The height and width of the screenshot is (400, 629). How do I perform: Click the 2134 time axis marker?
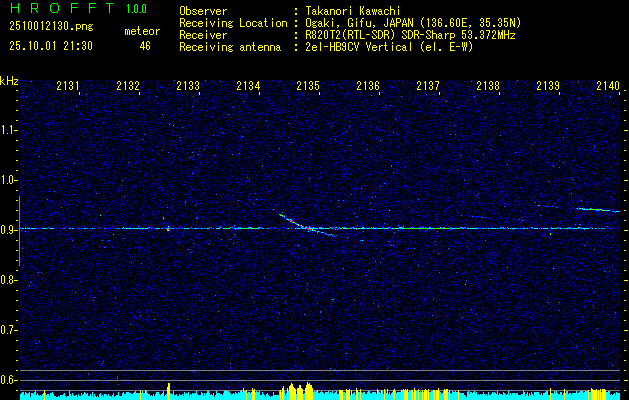click(248, 86)
